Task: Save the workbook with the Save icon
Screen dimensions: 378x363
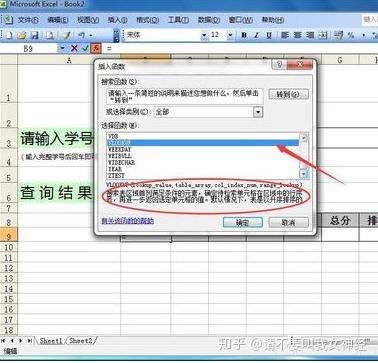Action: tap(34, 35)
